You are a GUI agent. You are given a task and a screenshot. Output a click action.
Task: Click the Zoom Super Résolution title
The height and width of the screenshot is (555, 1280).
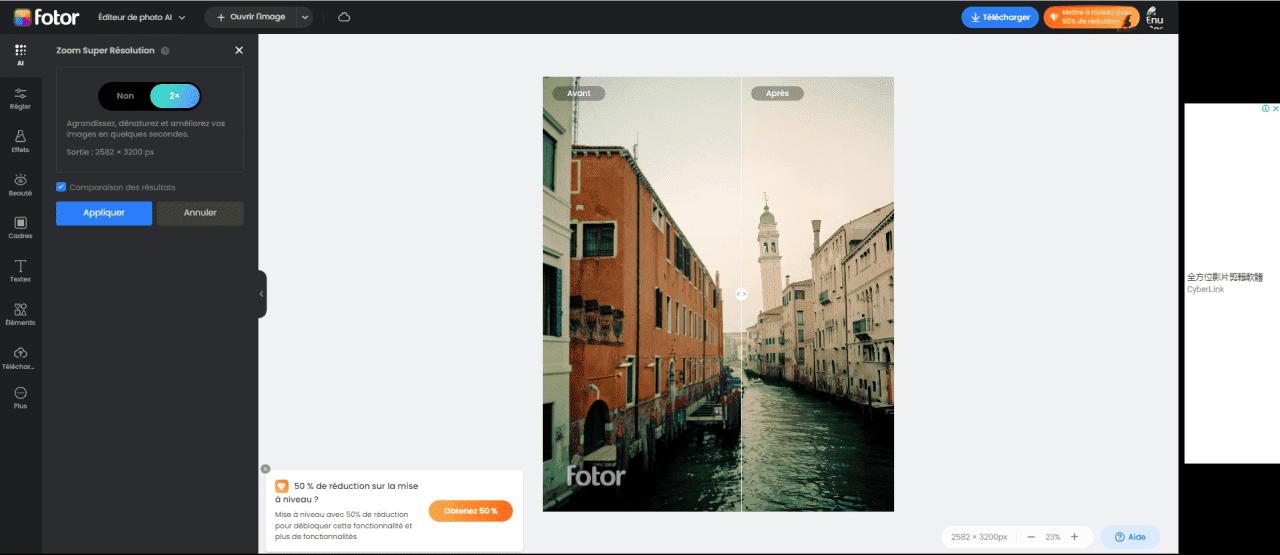(105, 50)
